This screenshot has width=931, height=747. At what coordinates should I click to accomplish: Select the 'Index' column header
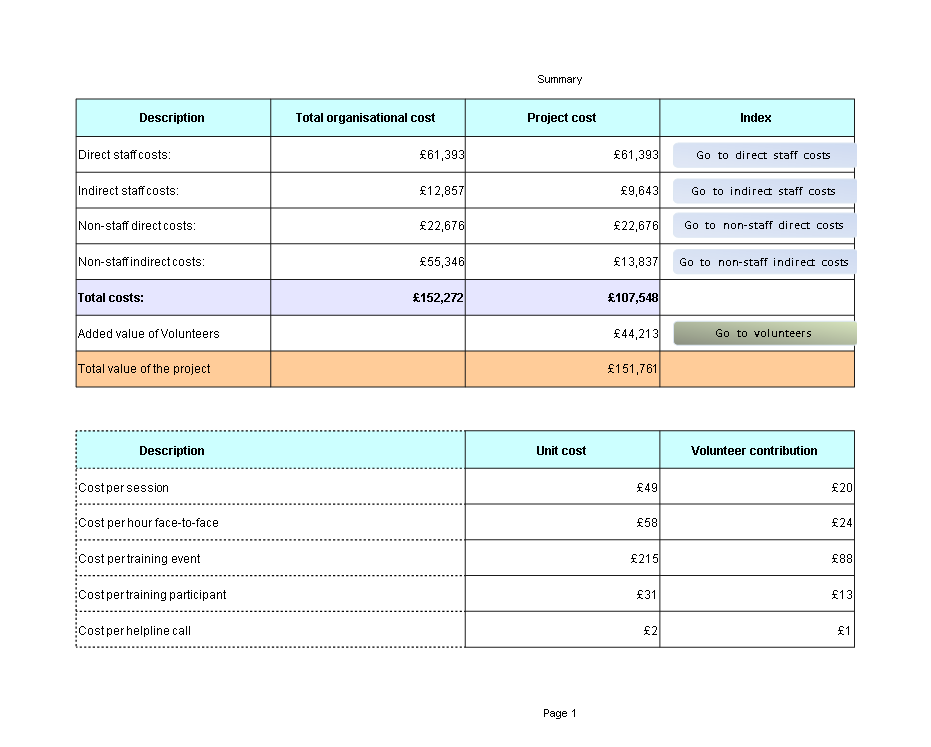pos(757,118)
